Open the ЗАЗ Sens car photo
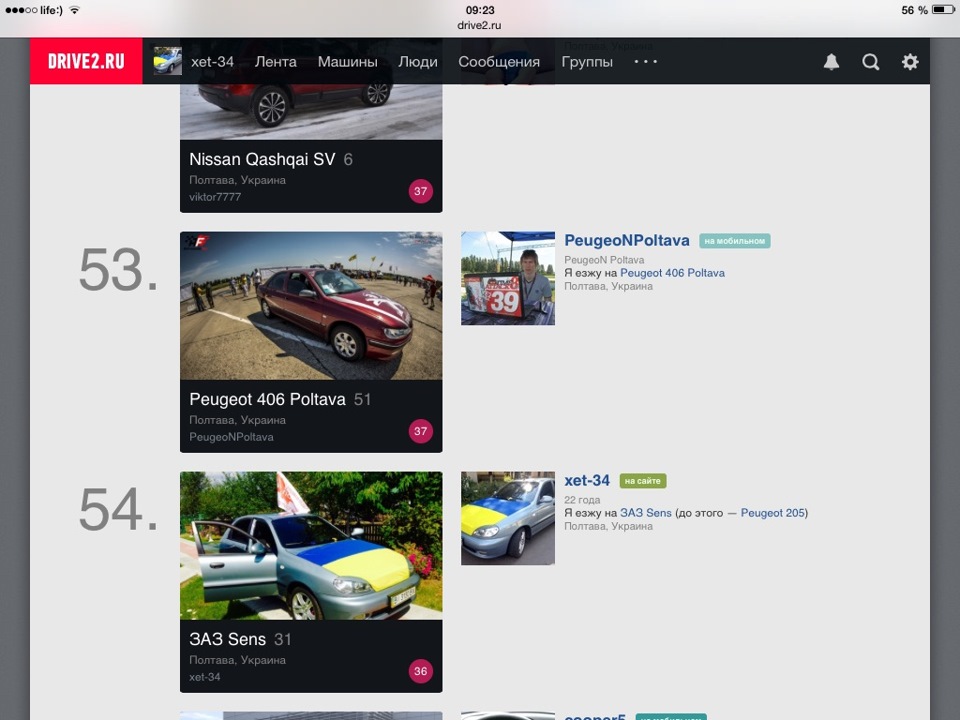This screenshot has width=960, height=720. (x=311, y=546)
